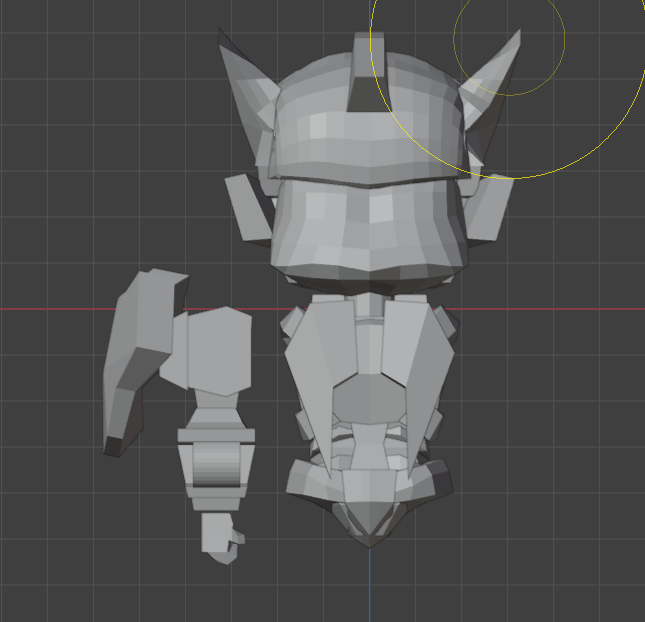Select the lower head face block
The width and height of the screenshot is (645, 622).
[366, 228]
